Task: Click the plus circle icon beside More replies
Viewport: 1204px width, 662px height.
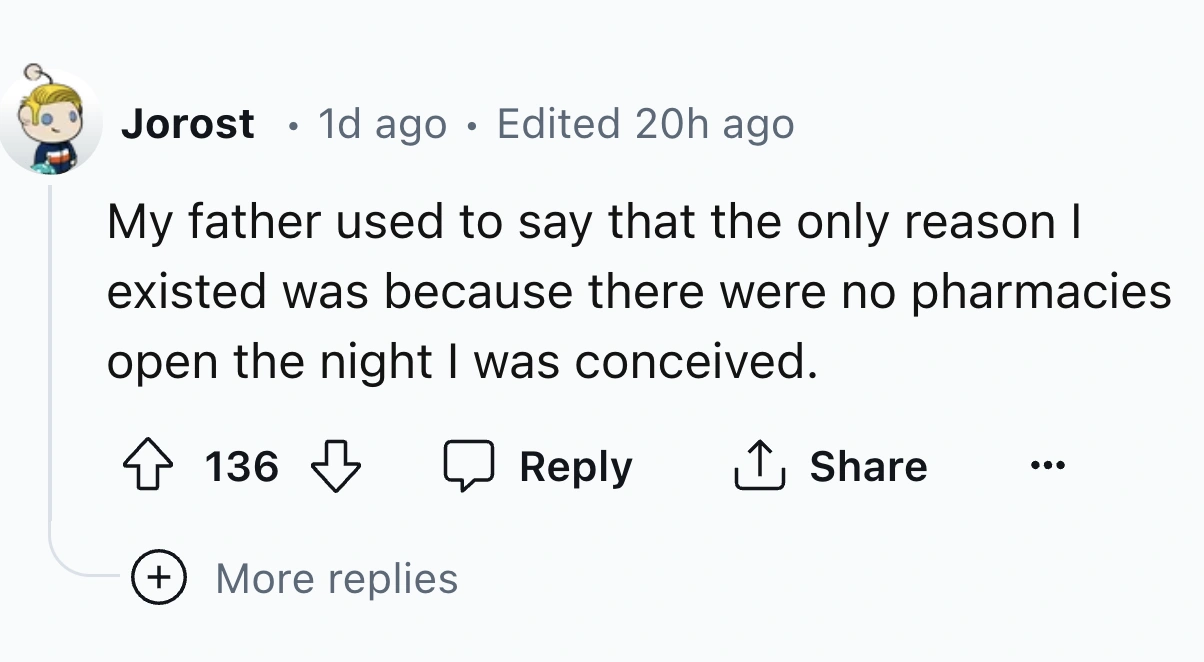Action: (x=157, y=579)
